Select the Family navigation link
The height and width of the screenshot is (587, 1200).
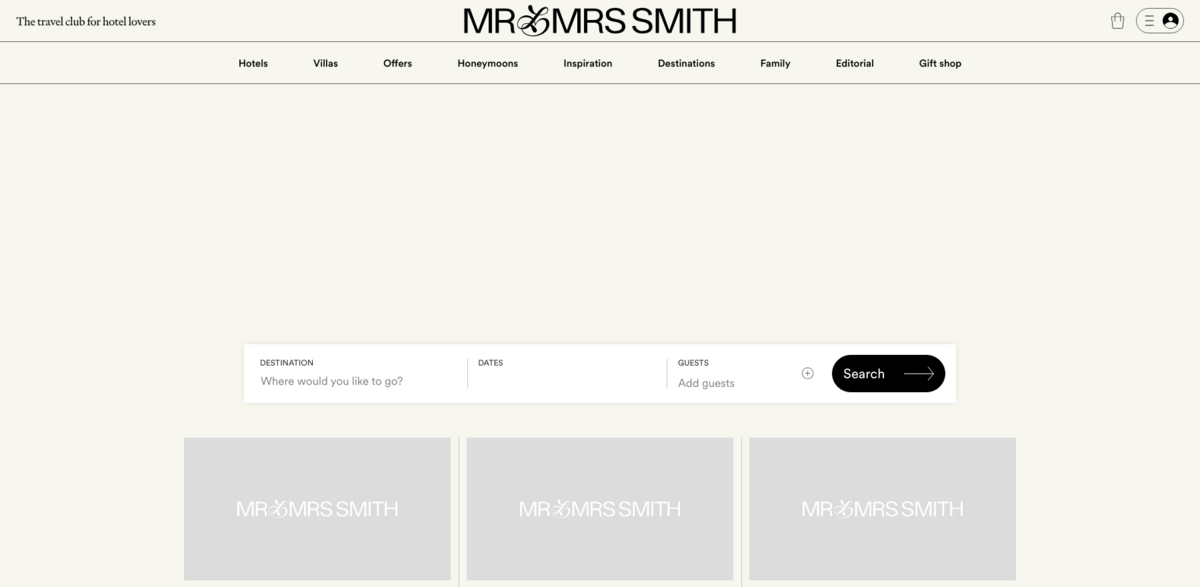tap(775, 63)
